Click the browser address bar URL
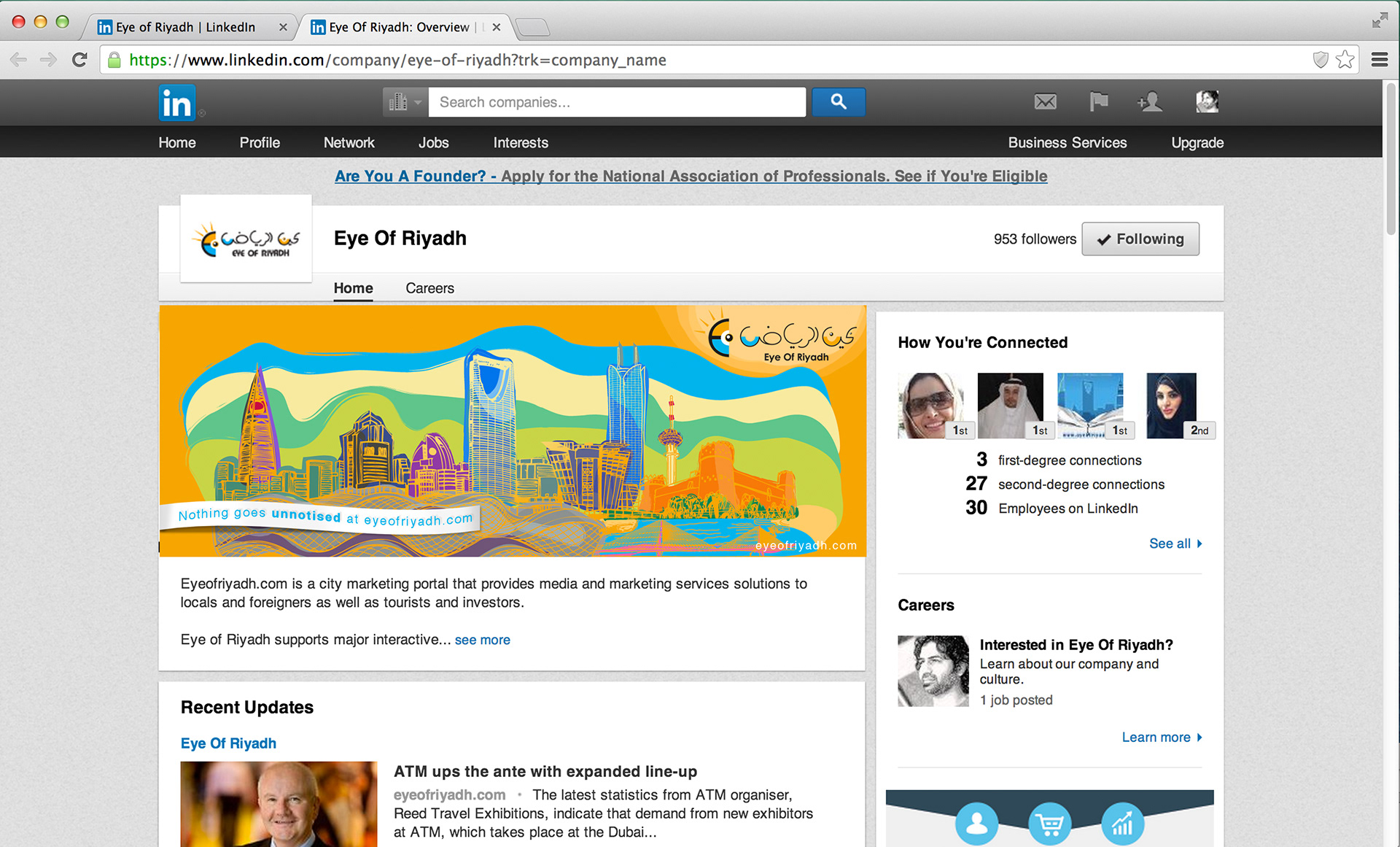1400x847 pixels. coord(397,60)
